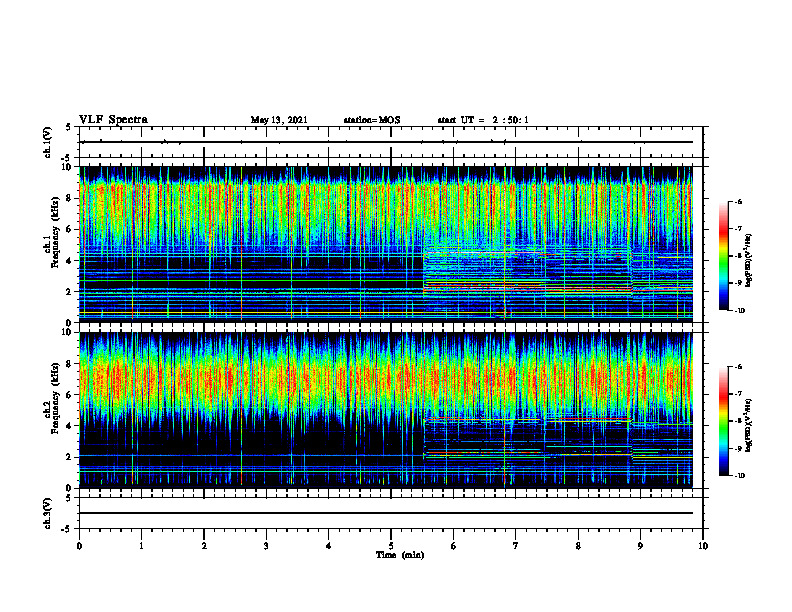Click the ch.1 spectrogram color scale bar

[724, 256]
